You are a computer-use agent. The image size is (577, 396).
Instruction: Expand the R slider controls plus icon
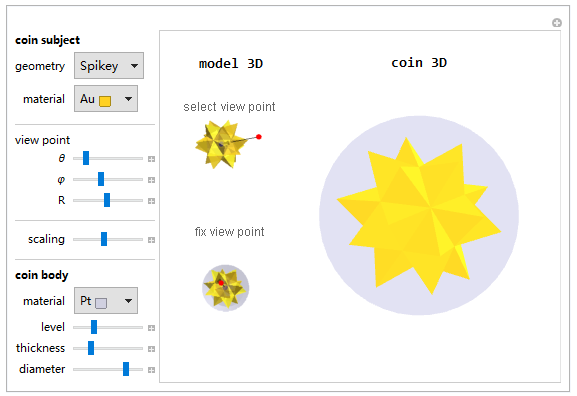tap(151, 201)
